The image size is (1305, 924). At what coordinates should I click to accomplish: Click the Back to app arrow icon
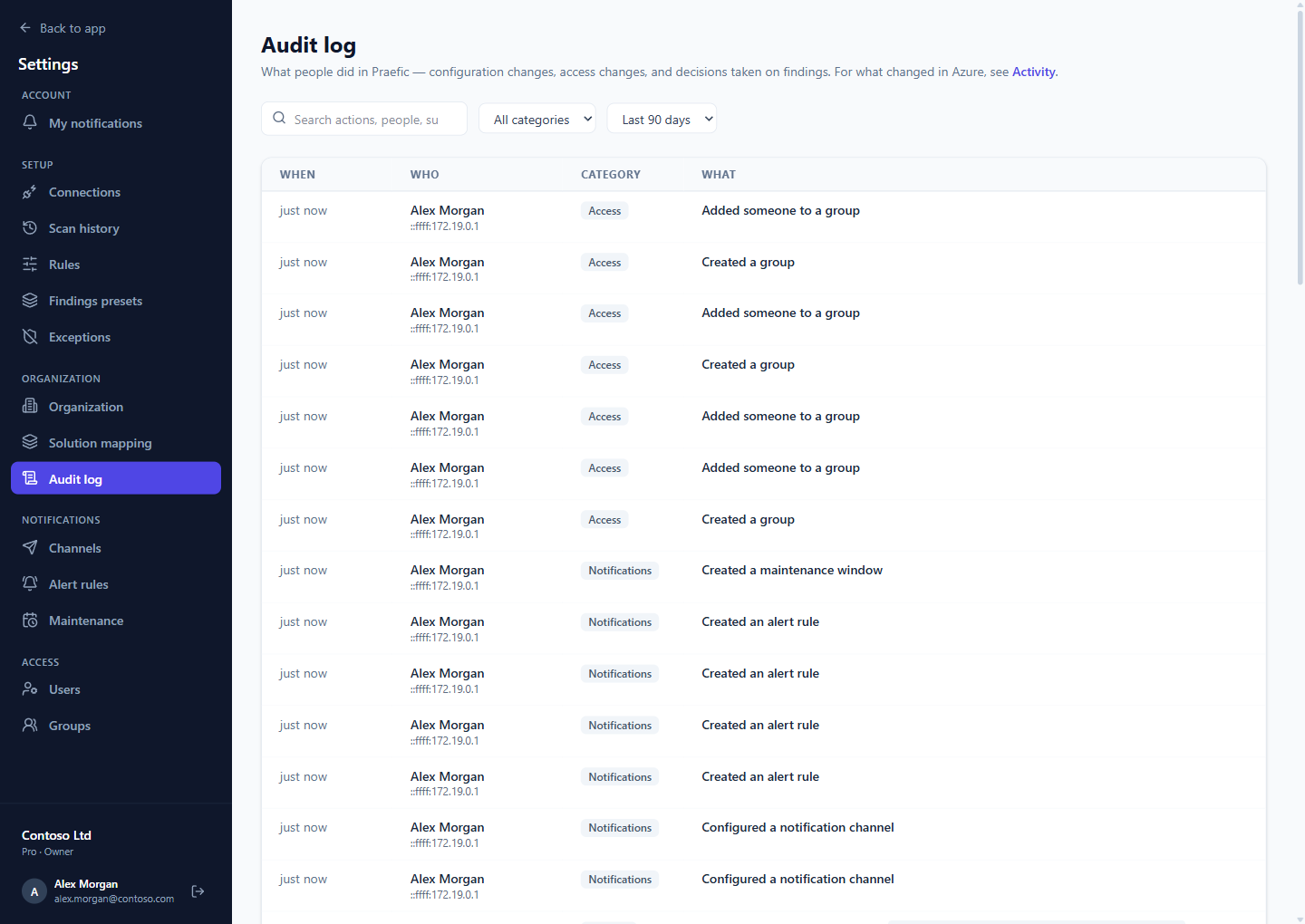point(25,28)
